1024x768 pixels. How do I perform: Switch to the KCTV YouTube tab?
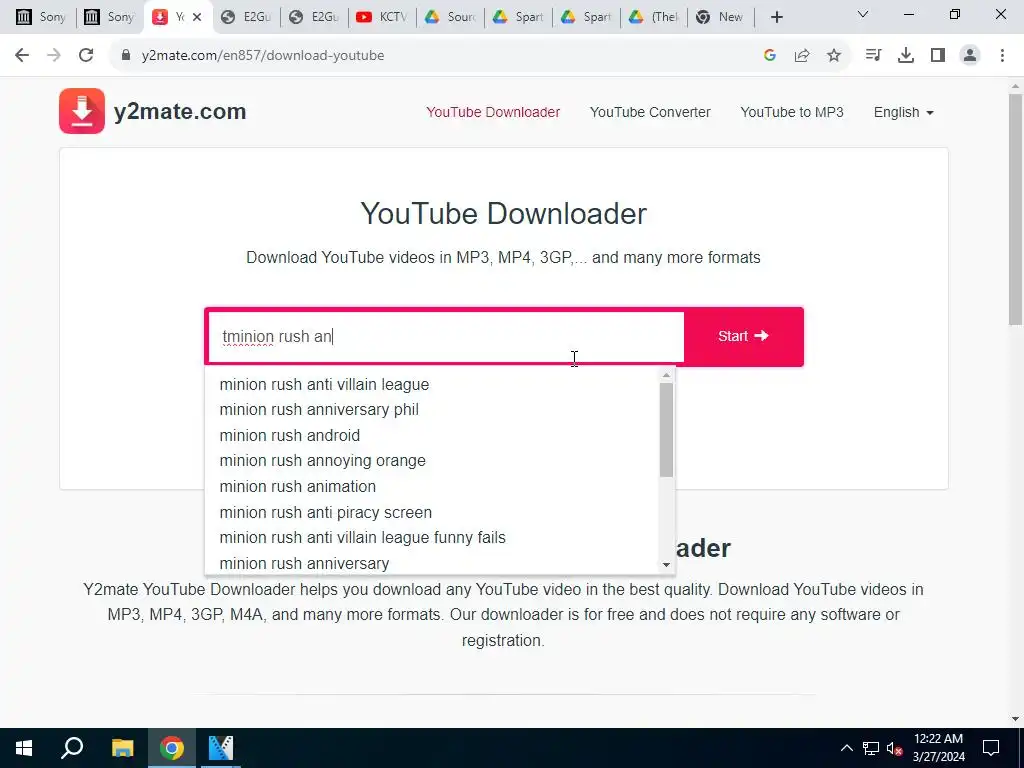381,17
